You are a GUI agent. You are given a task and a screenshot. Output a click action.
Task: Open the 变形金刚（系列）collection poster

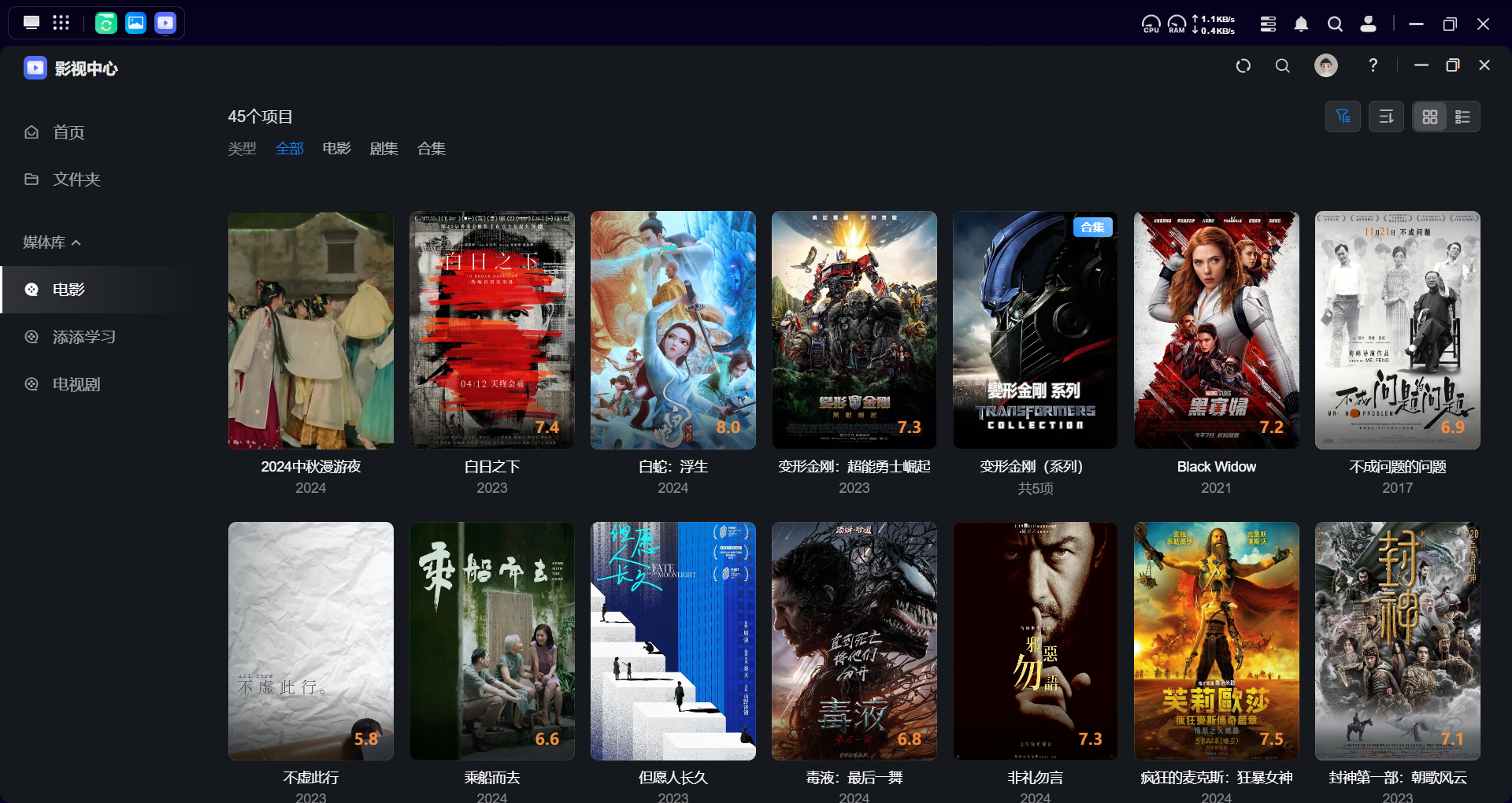tap(1036, 330)
